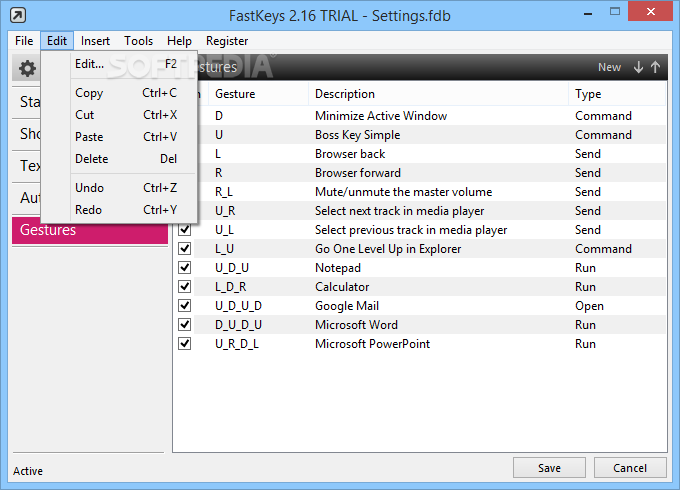
Task: Open the Tools menu
Action: 138,41
